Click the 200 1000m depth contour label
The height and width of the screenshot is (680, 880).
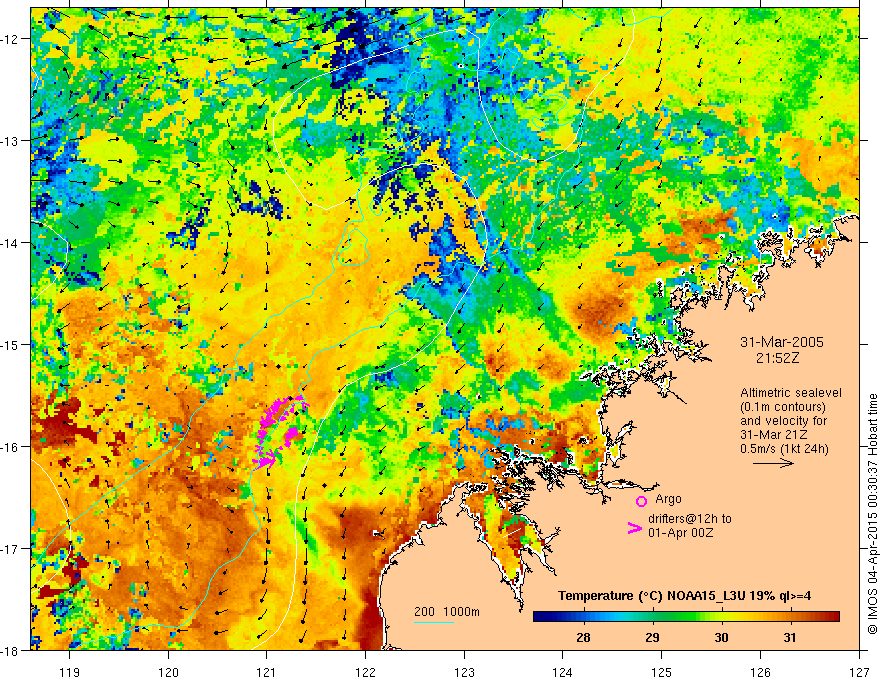(x=447, y=612)
